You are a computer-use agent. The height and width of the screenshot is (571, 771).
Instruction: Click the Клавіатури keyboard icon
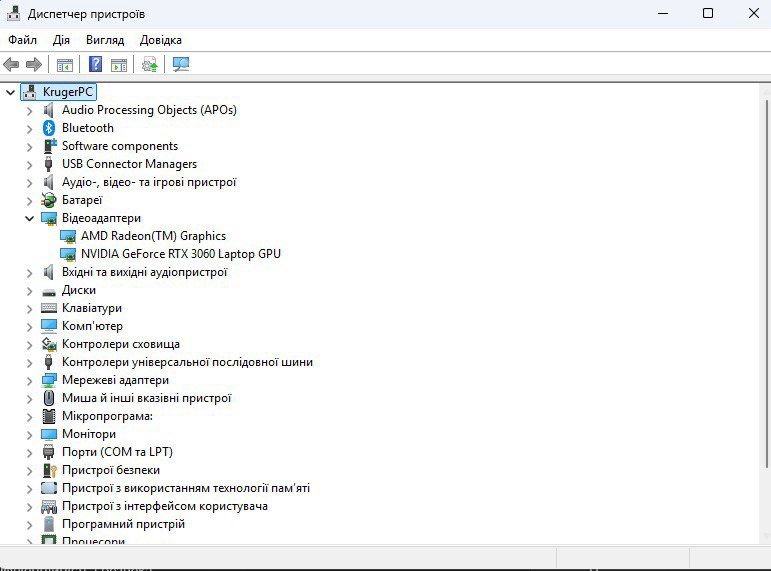(49, 308)
